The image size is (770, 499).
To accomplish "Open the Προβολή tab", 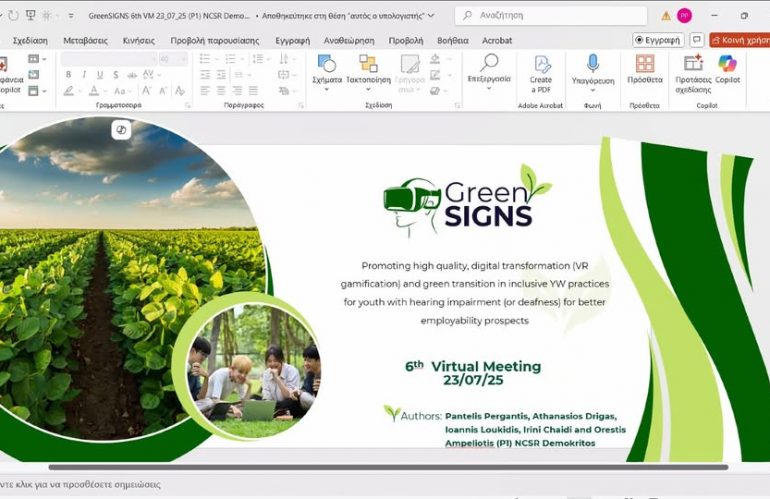I will tap(406, 40).
